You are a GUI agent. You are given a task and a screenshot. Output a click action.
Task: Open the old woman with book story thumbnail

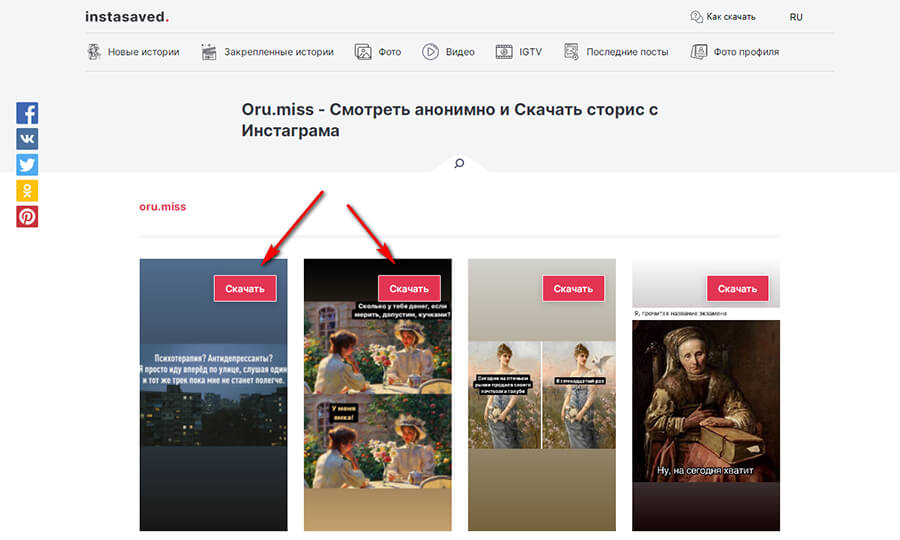click(x=705, y=410)
